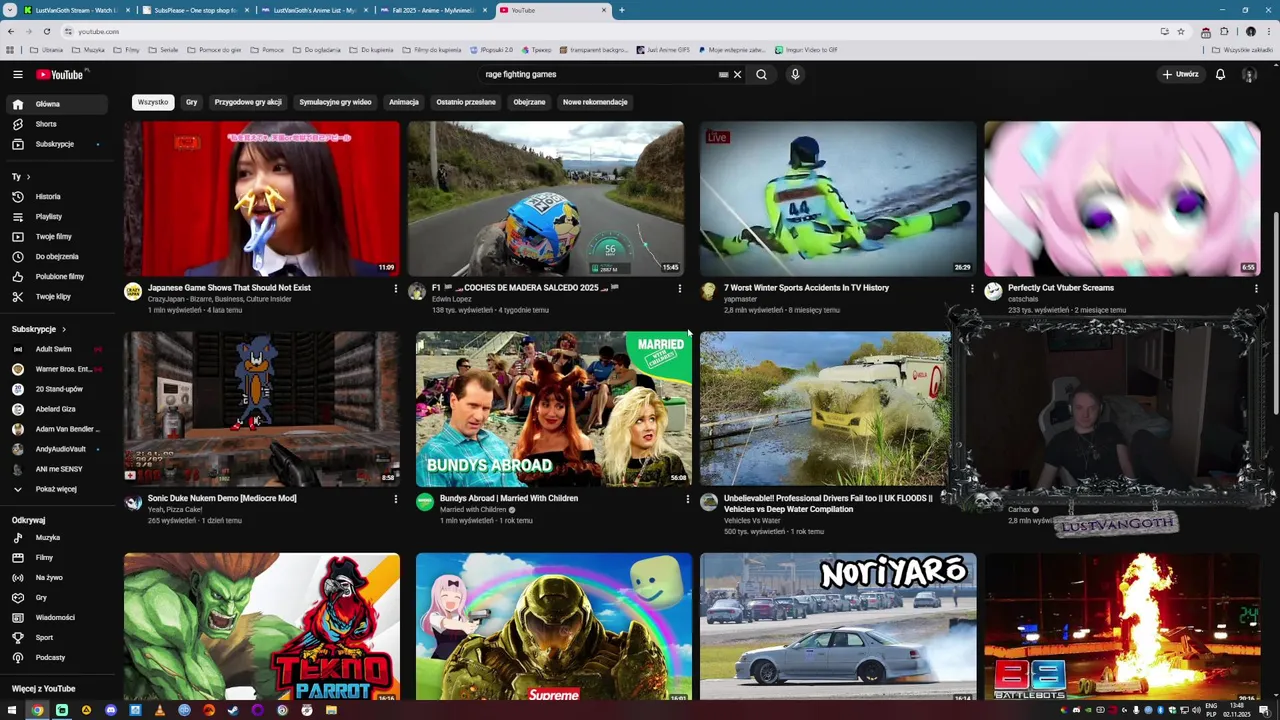Open Twoje klipy in the sidebar

pyautogui.click(x=56, y=297)
